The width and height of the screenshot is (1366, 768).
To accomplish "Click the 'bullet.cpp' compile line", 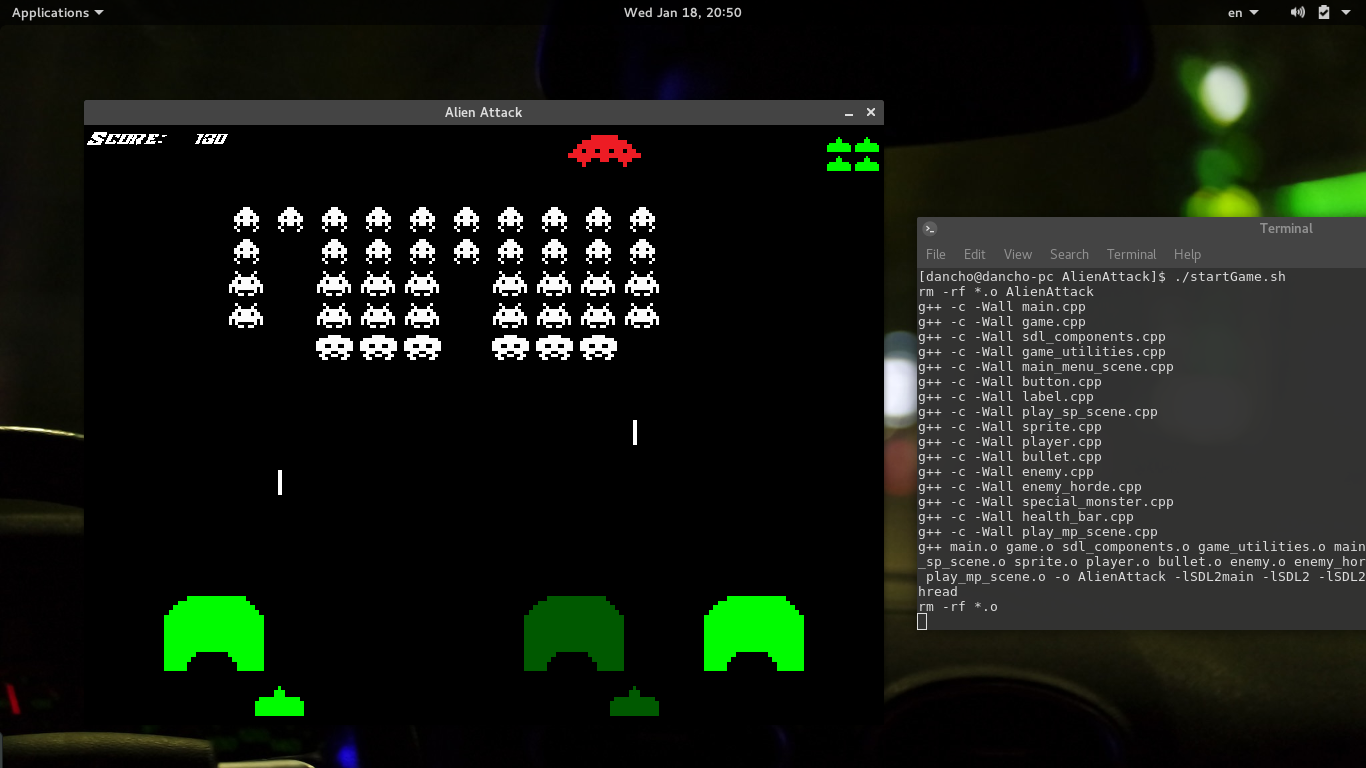I will pos(1010,457).
